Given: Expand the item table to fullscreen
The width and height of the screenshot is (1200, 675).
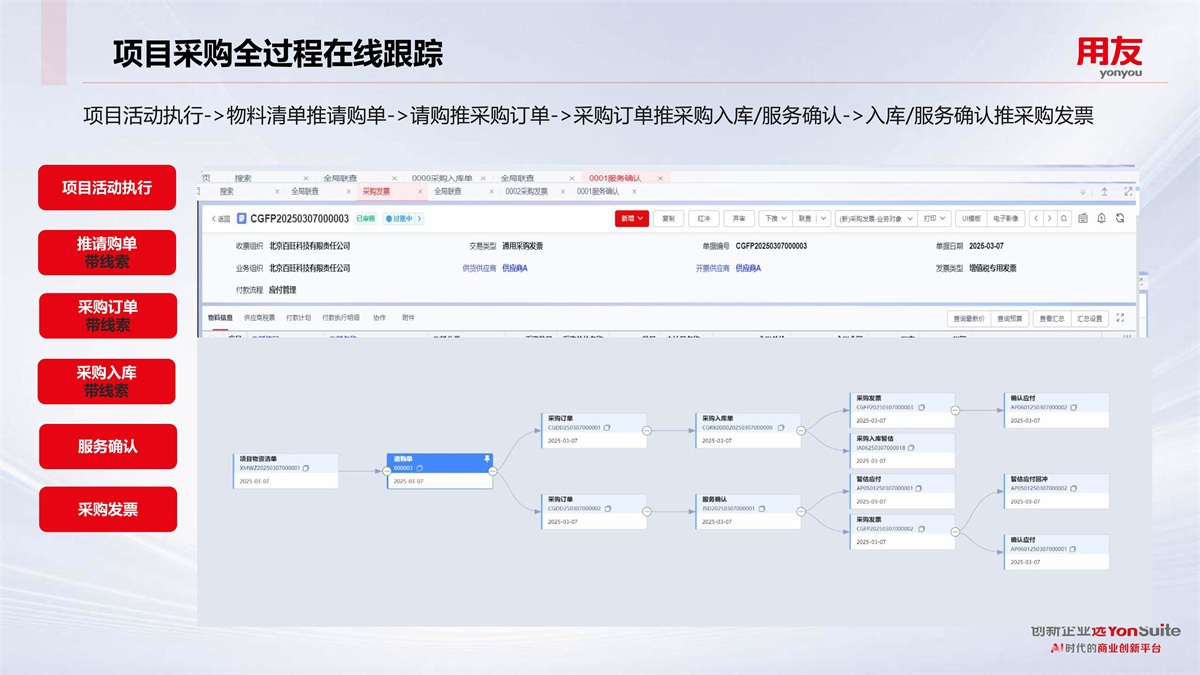Looking at the screenshot, I should click(1119, 318).
